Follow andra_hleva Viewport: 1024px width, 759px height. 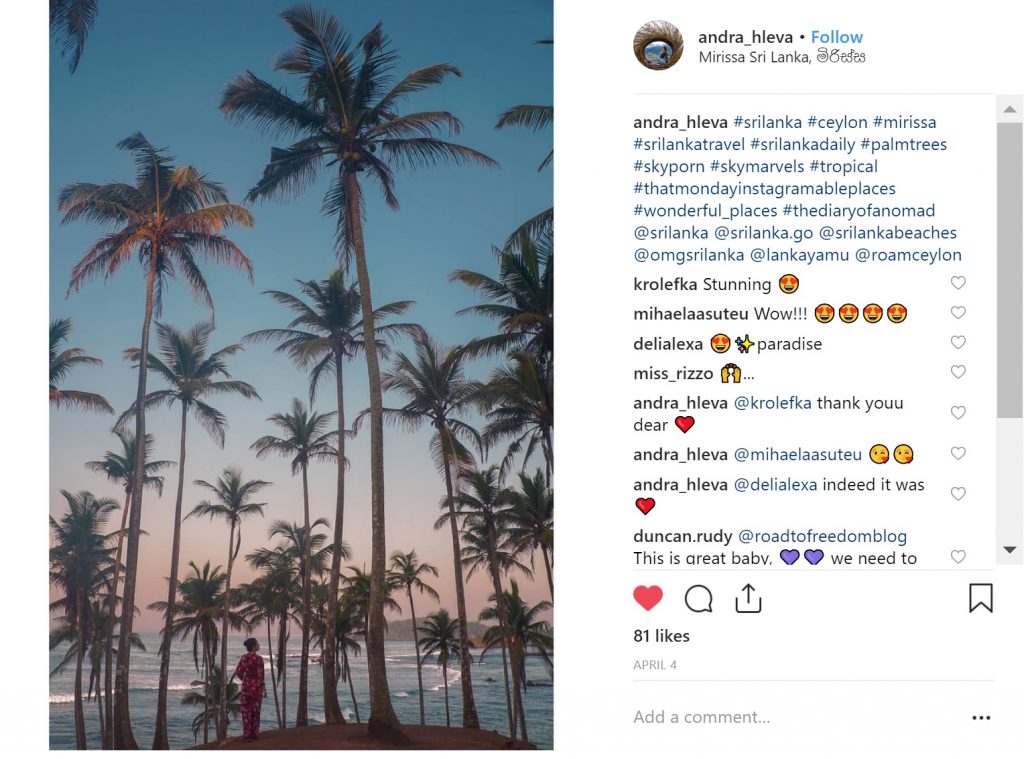836,37
